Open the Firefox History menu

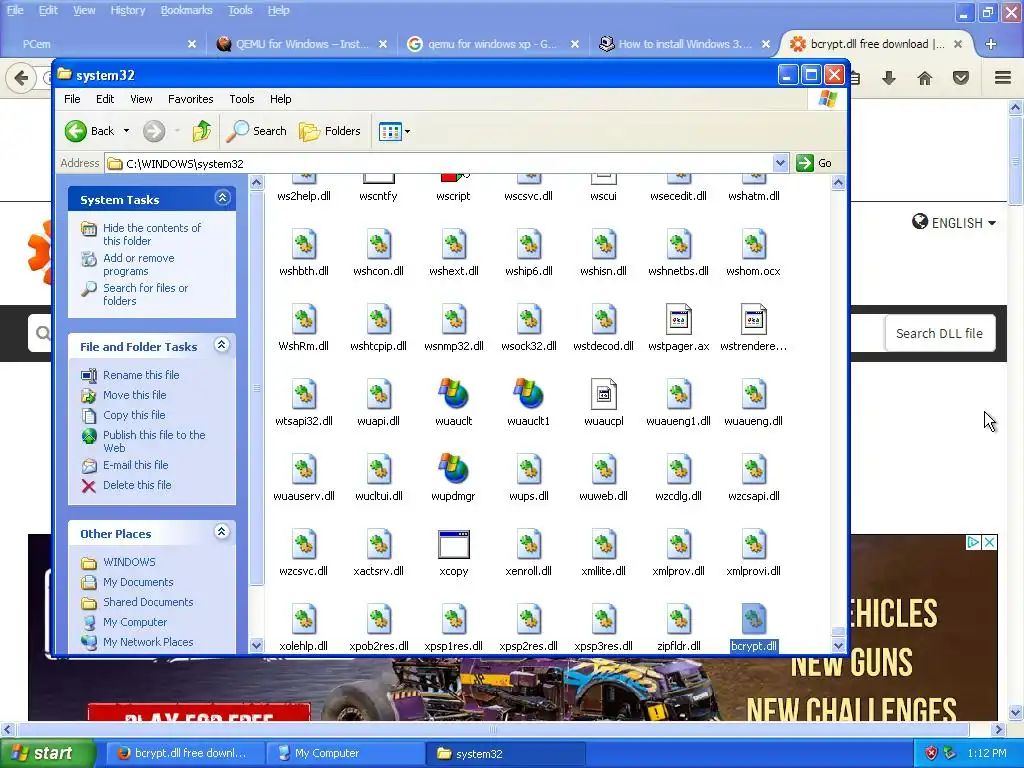[127, 10]
